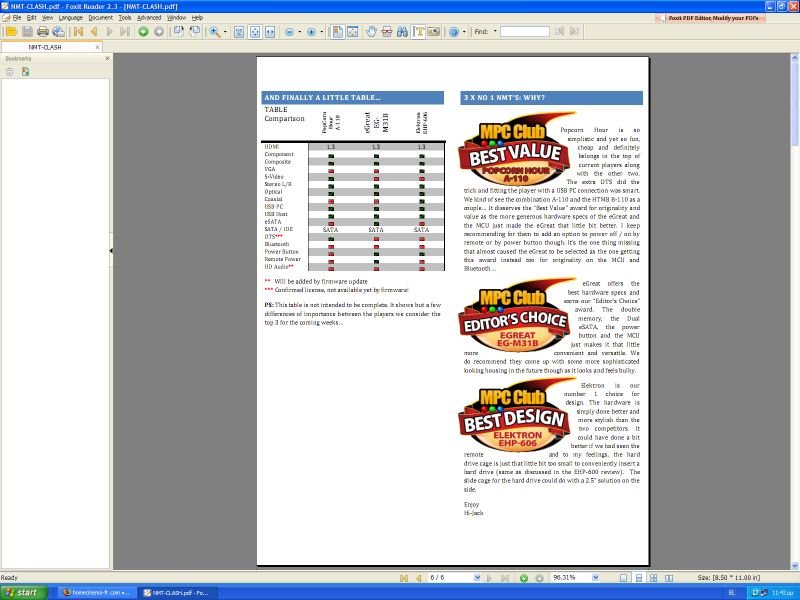Go to last page using top toolbar arrow
This screenshot has height=600, width=800.
pyautogui.click(x=125, y=32)
